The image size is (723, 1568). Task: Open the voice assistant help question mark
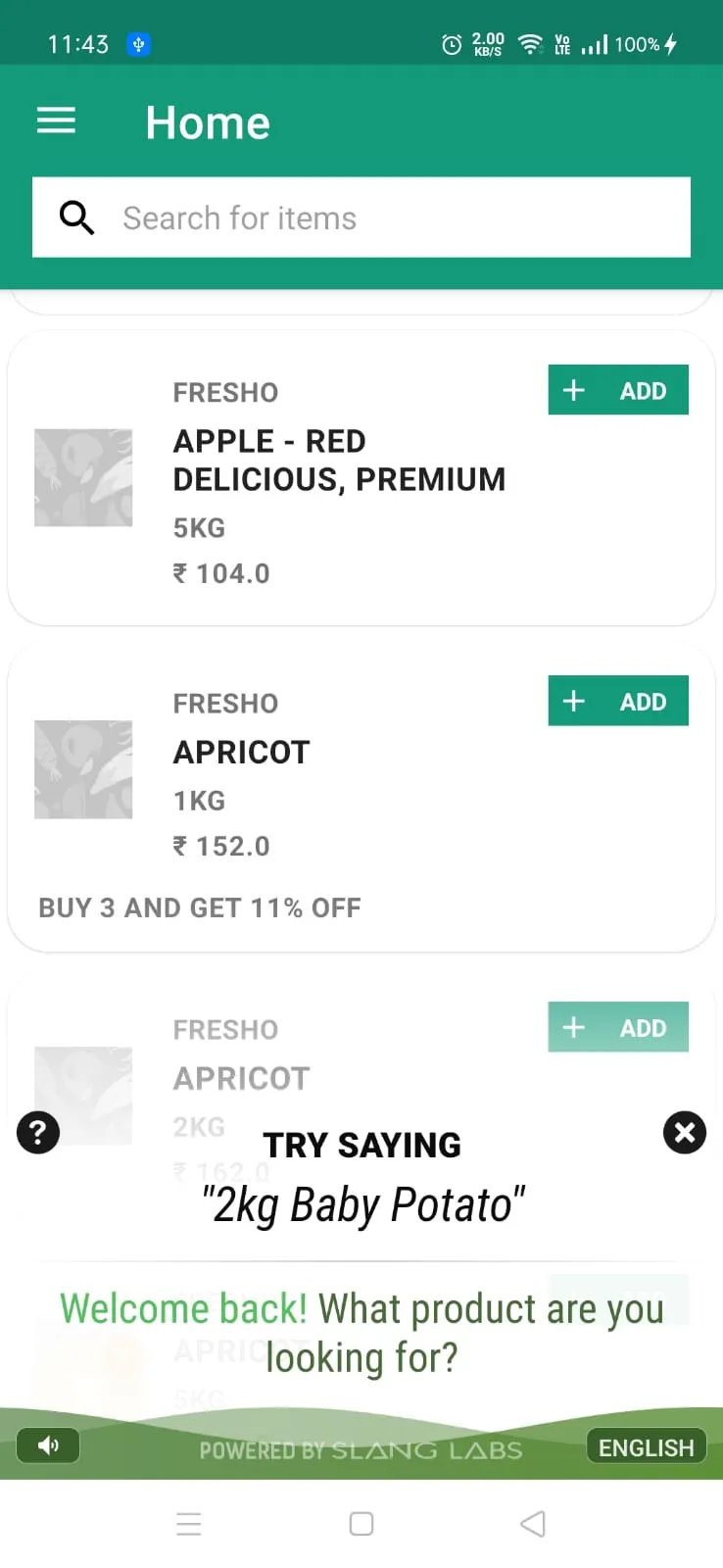coord(38,1133)
